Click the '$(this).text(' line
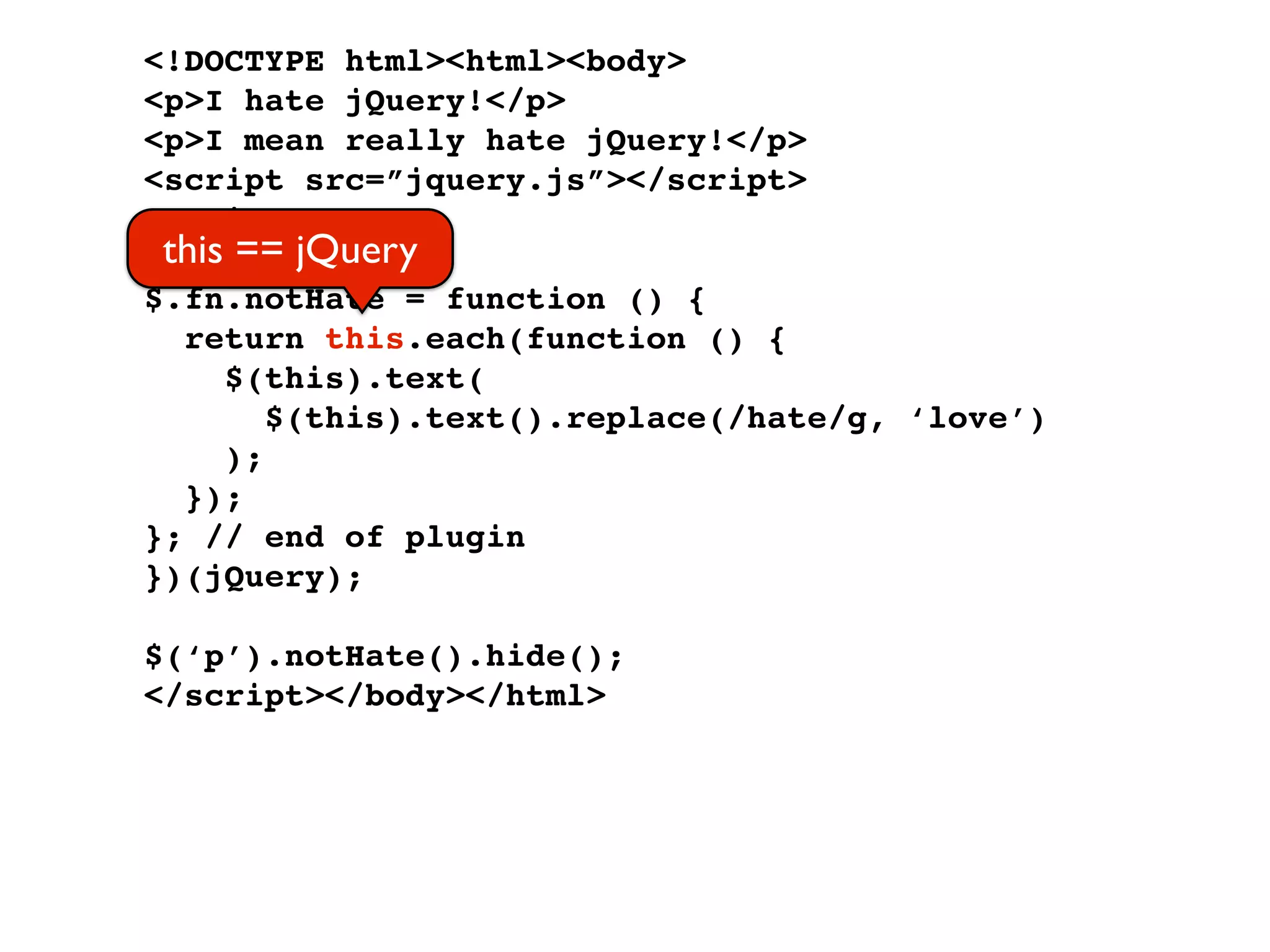 pos(354,379)
